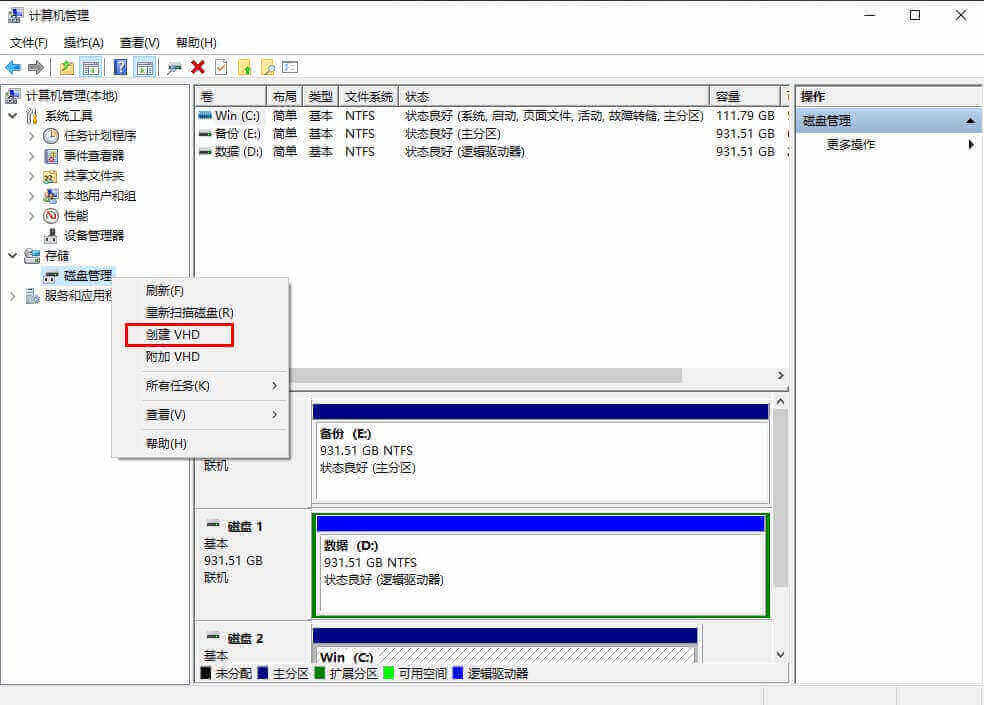Click the 设备管理器 icon in tree
The width and height of the screenshot is (984, 705).
coord(51,236)
